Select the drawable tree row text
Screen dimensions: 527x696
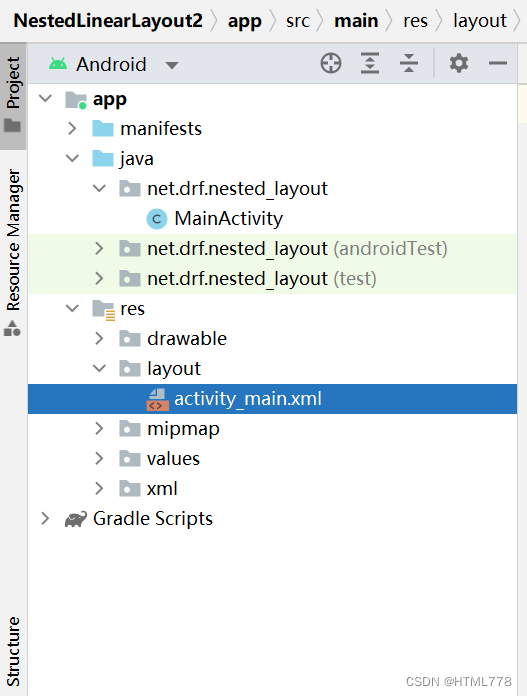(x=187, y=338)
